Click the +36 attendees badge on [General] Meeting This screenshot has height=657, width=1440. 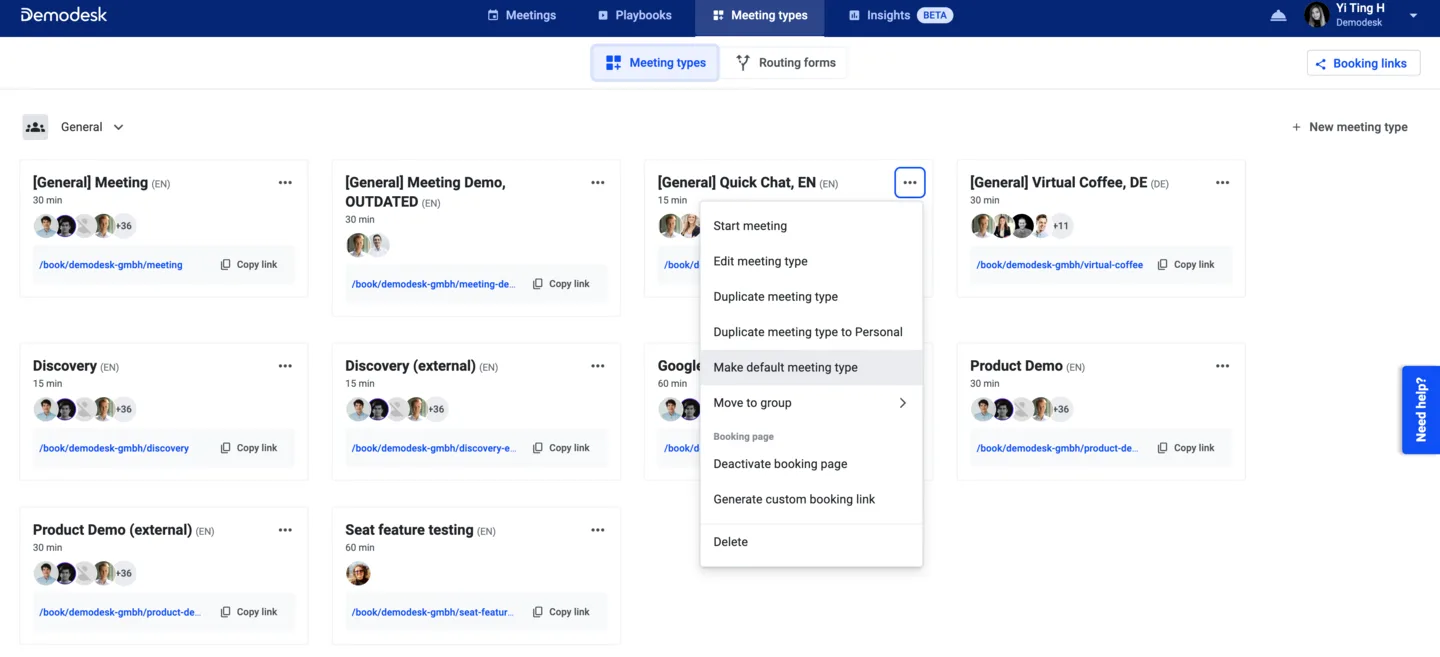pos(124,226)
